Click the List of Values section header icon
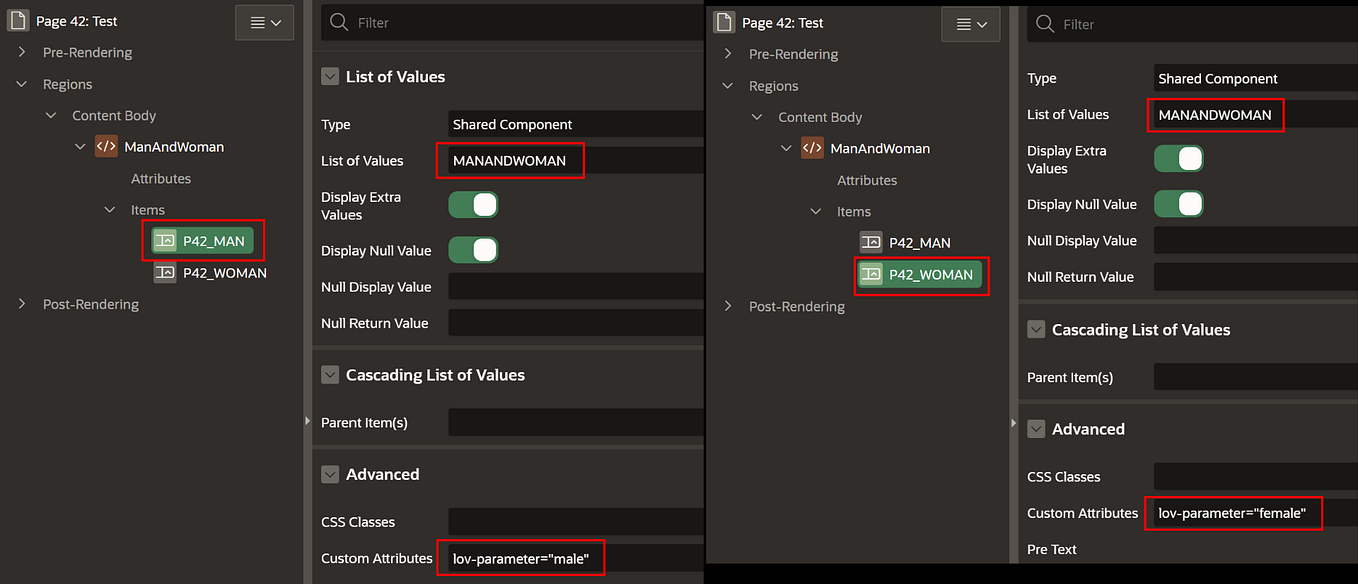Screen dimensions: 1358x584 (x=329, y=76)
